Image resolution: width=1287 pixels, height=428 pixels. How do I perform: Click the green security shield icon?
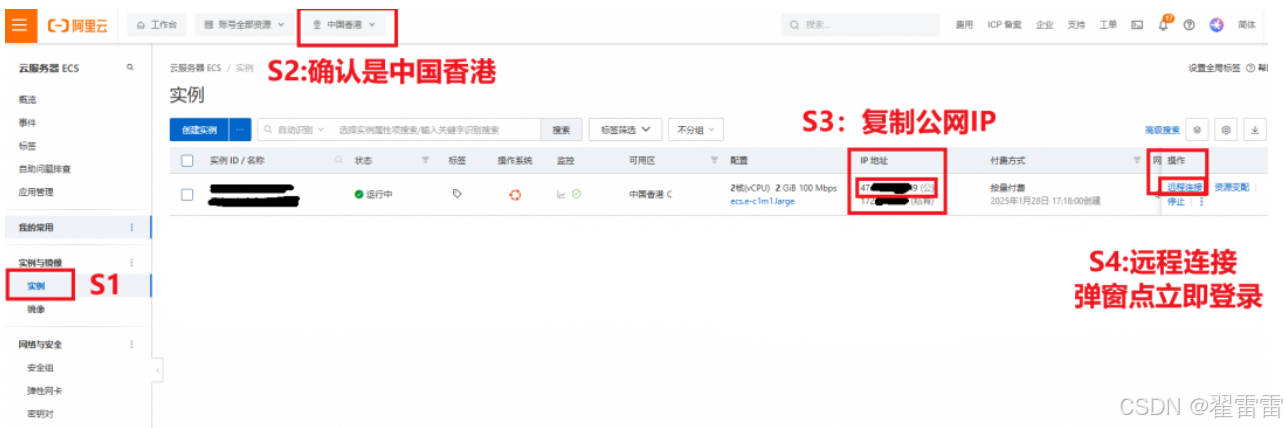577,194
